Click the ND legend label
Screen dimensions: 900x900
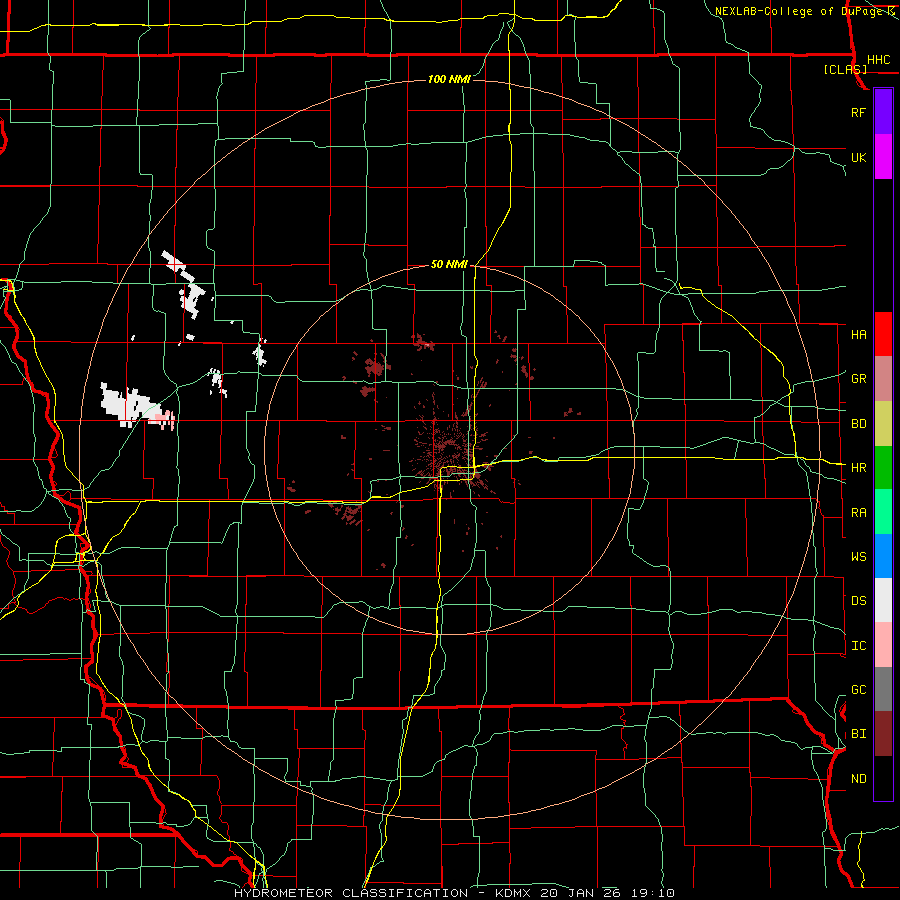coord(859,779)
